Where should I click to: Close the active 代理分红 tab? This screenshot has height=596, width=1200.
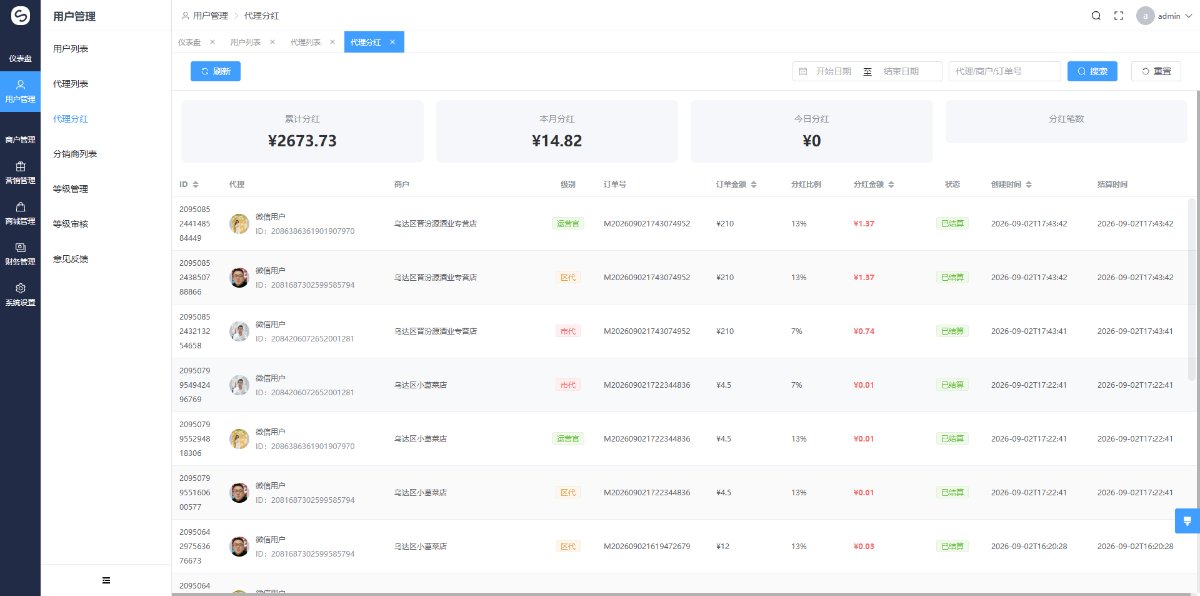(393, 42)
